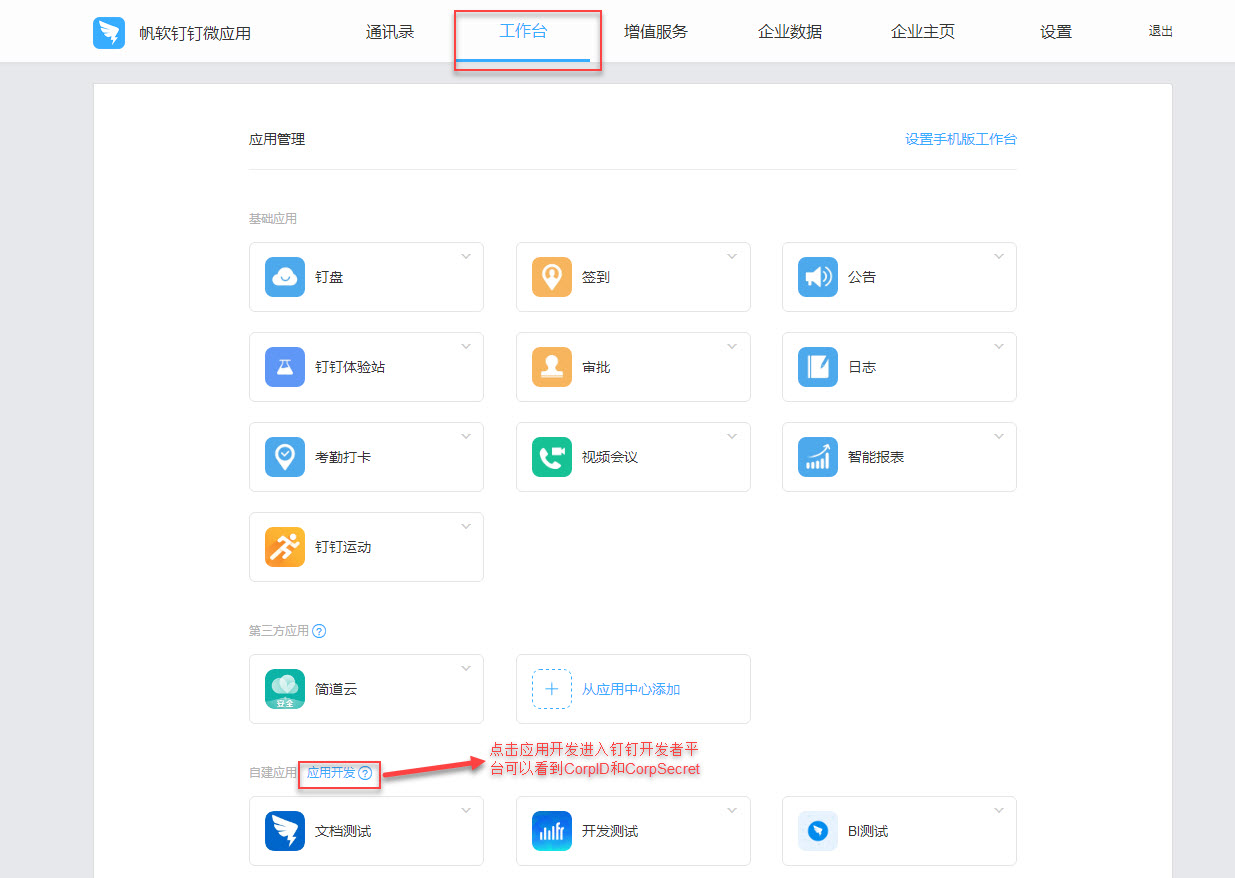Click the 从应用中心添加 link text
Viewport: 1235px width, 878px height.
(631, 689)
